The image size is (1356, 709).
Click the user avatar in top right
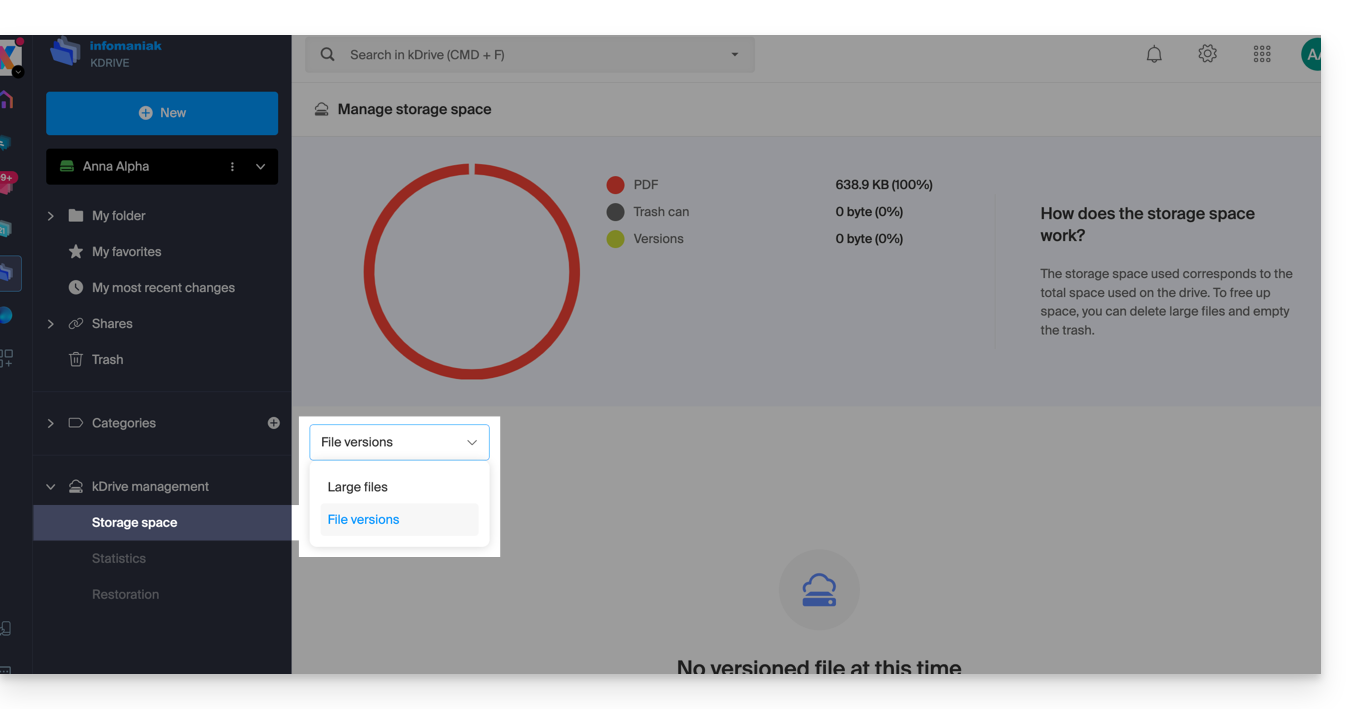1311,55
